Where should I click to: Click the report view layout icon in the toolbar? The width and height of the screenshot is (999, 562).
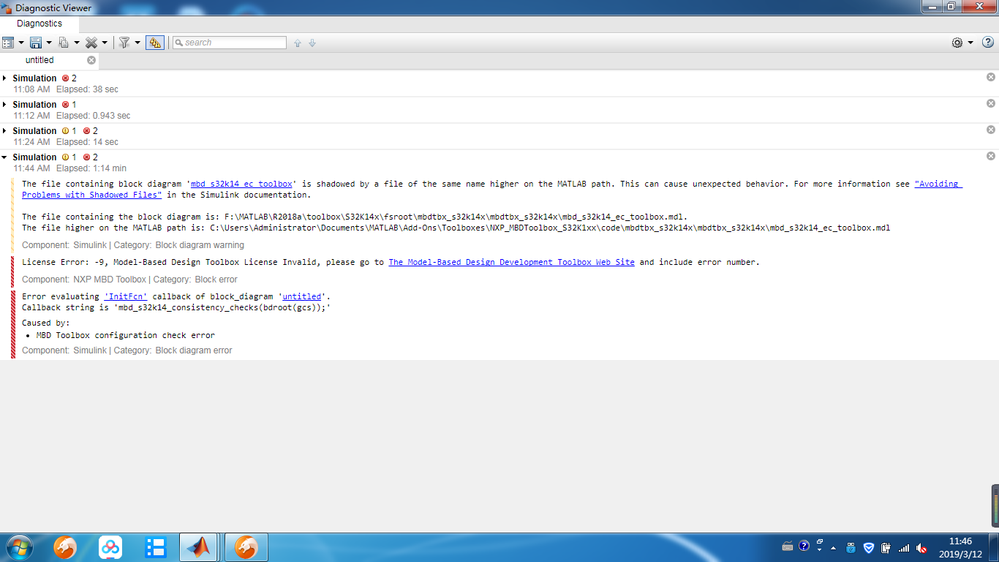(8, 43)
